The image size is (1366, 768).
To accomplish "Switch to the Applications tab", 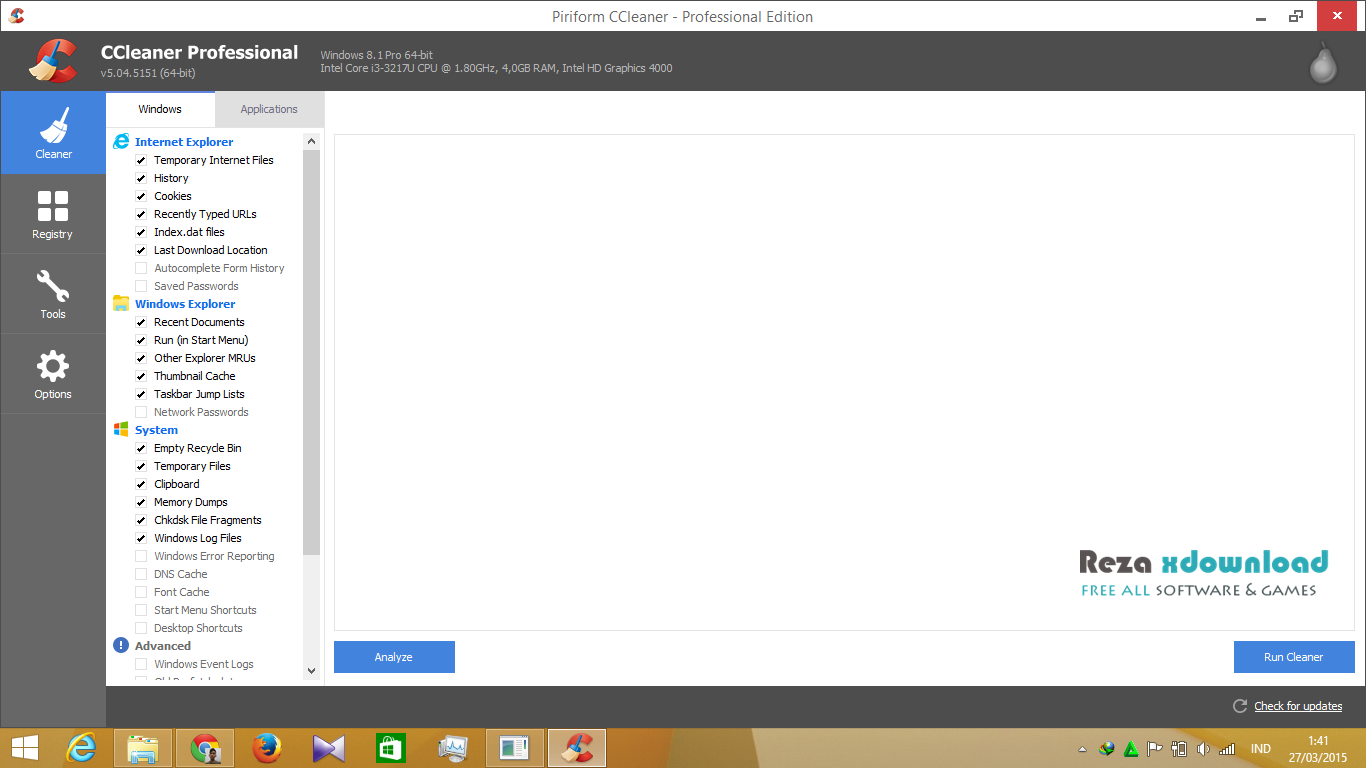I will [x=269, y=109].
